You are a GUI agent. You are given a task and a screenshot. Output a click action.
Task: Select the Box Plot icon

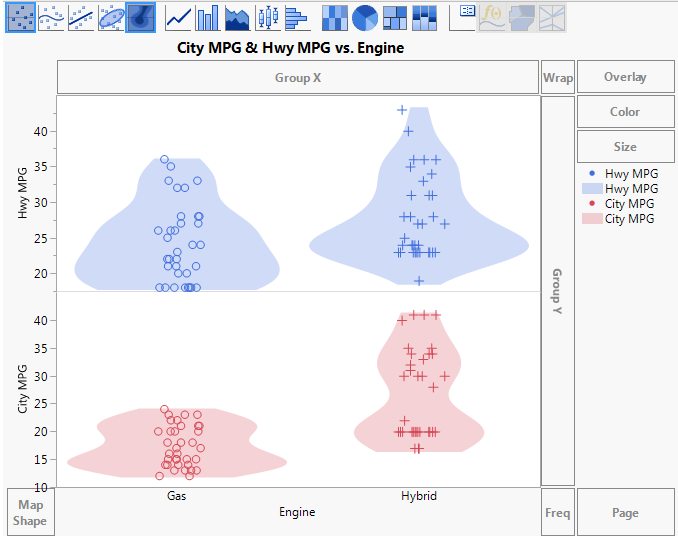268,18
